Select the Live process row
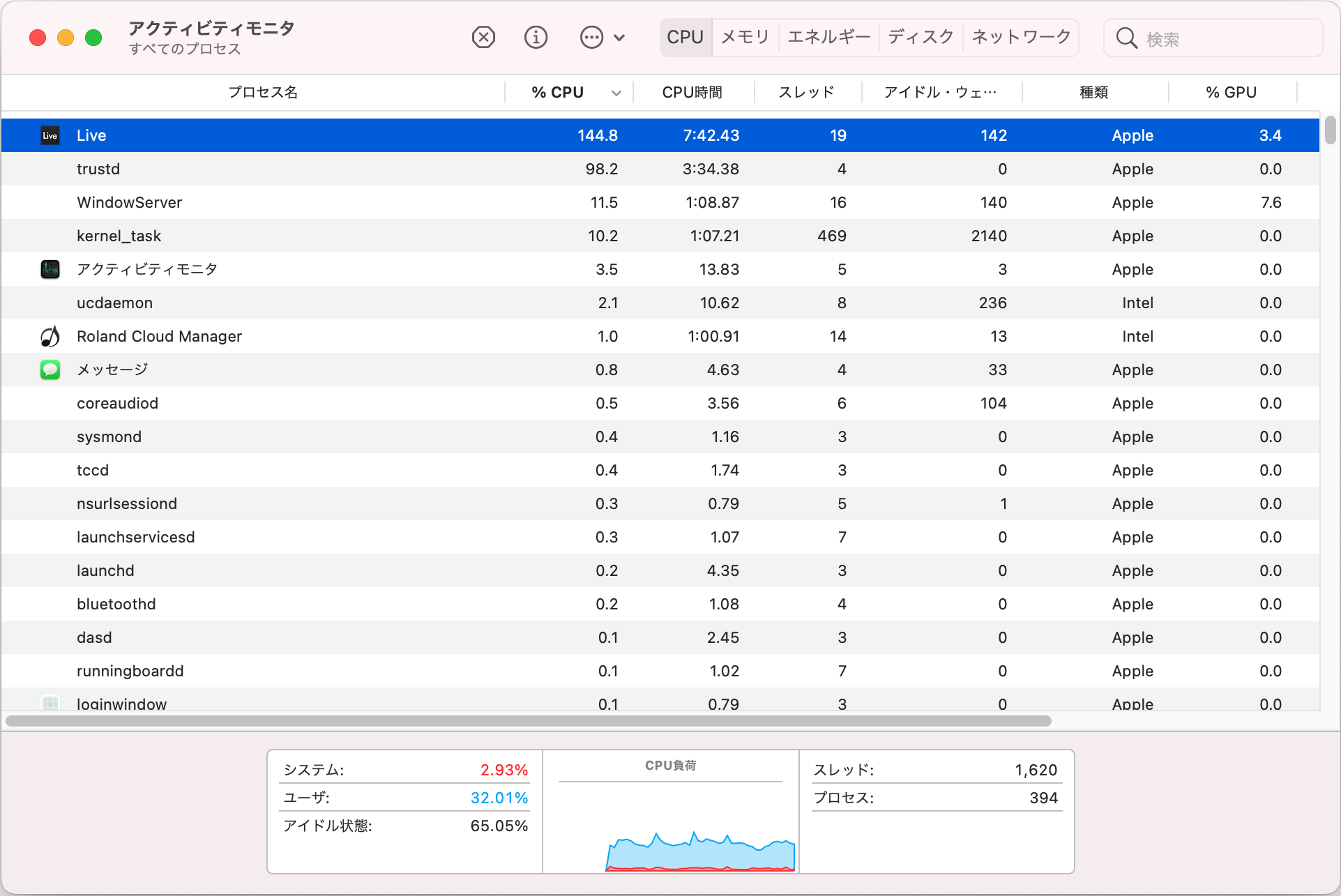Screen dimensions: 1341x896 tap(660, 135)
